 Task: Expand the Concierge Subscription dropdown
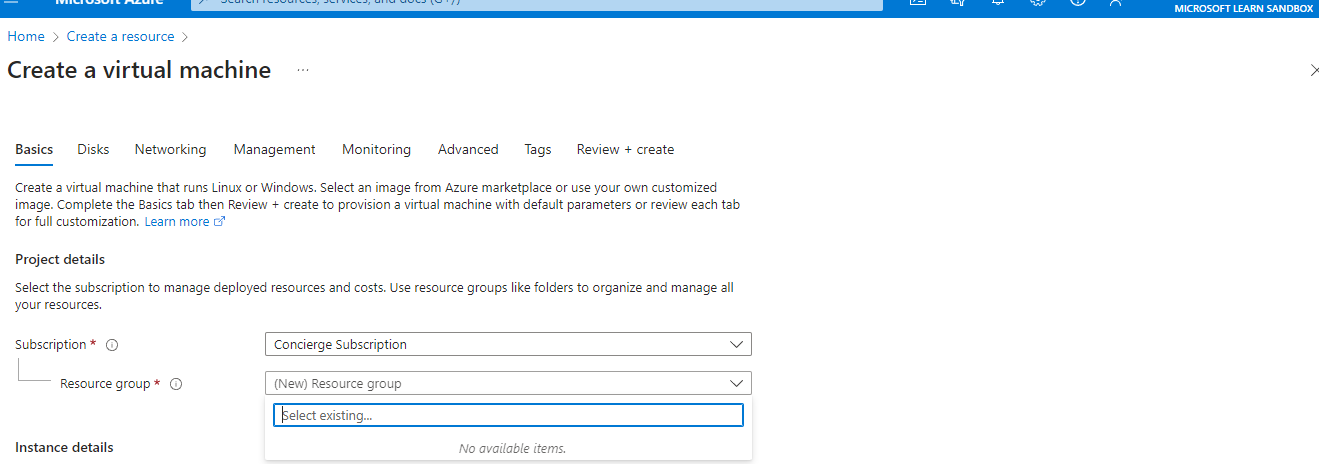click(508, 344)
